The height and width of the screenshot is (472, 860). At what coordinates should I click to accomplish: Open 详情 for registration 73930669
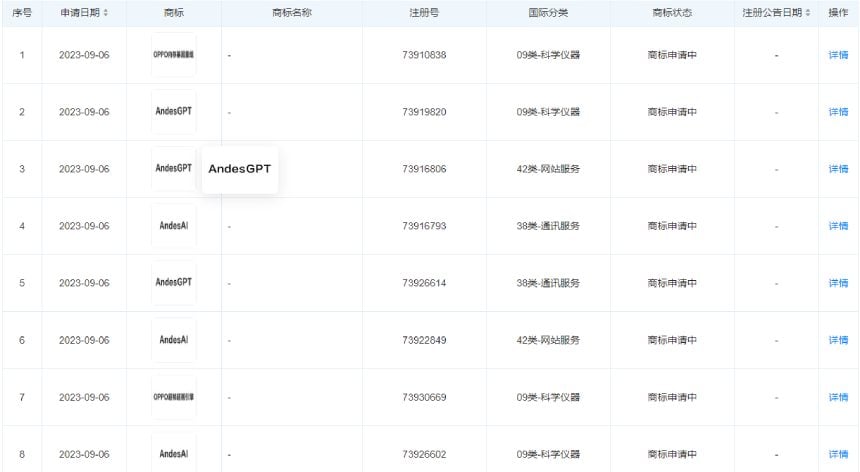[838, 397]
